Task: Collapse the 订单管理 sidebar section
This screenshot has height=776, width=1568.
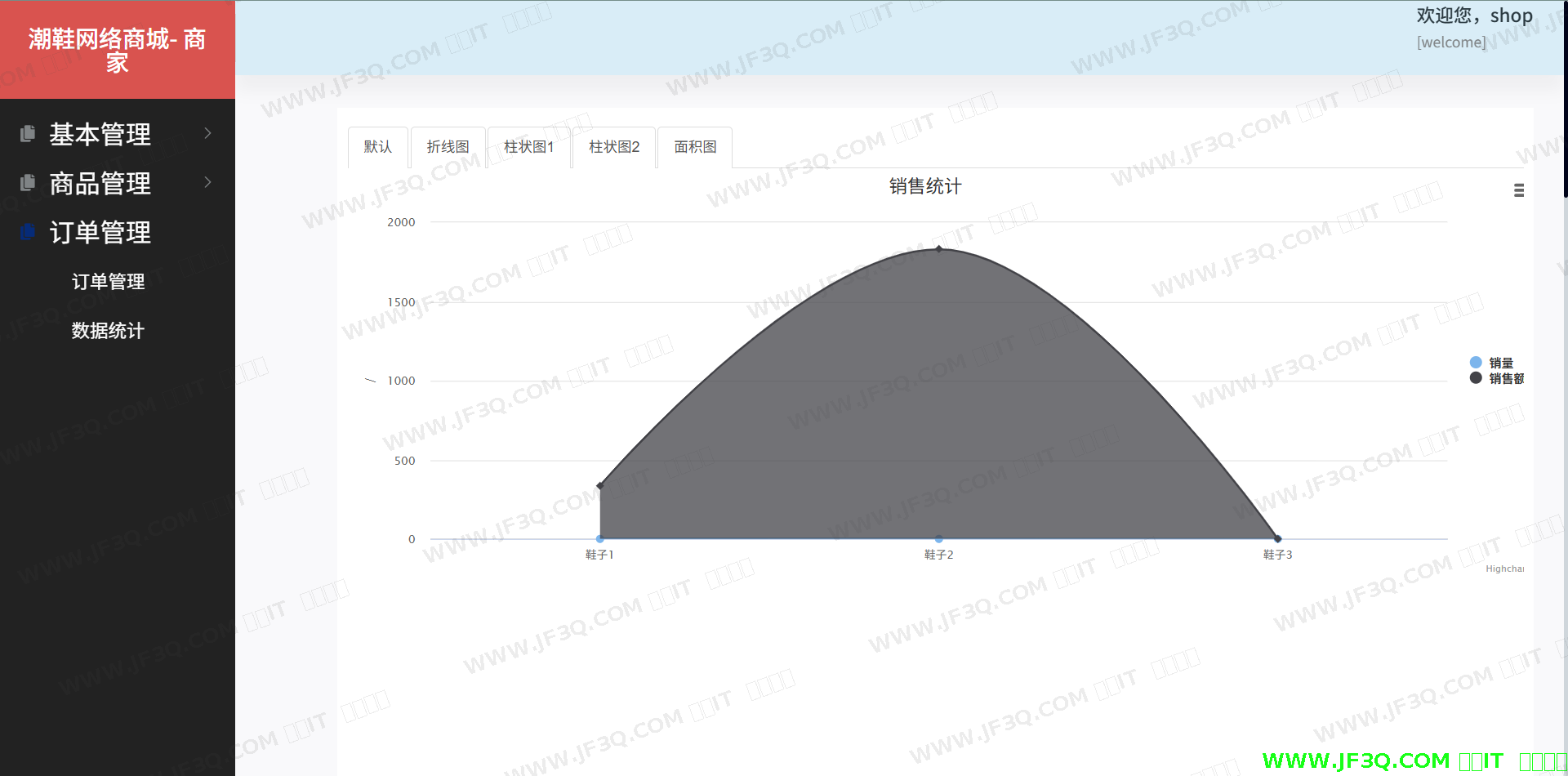Action: tap(100, 233)
